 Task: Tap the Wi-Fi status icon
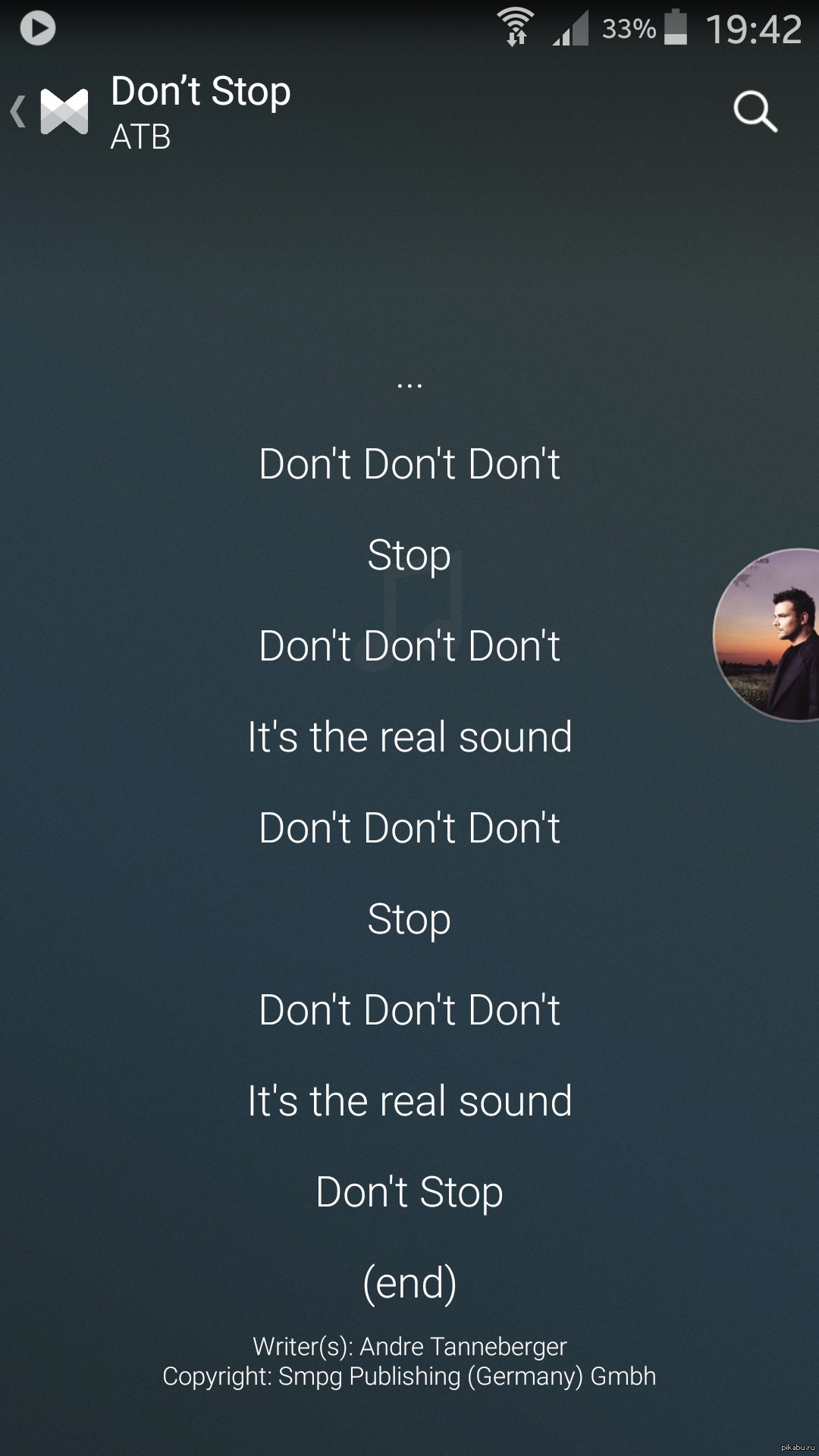516,27
